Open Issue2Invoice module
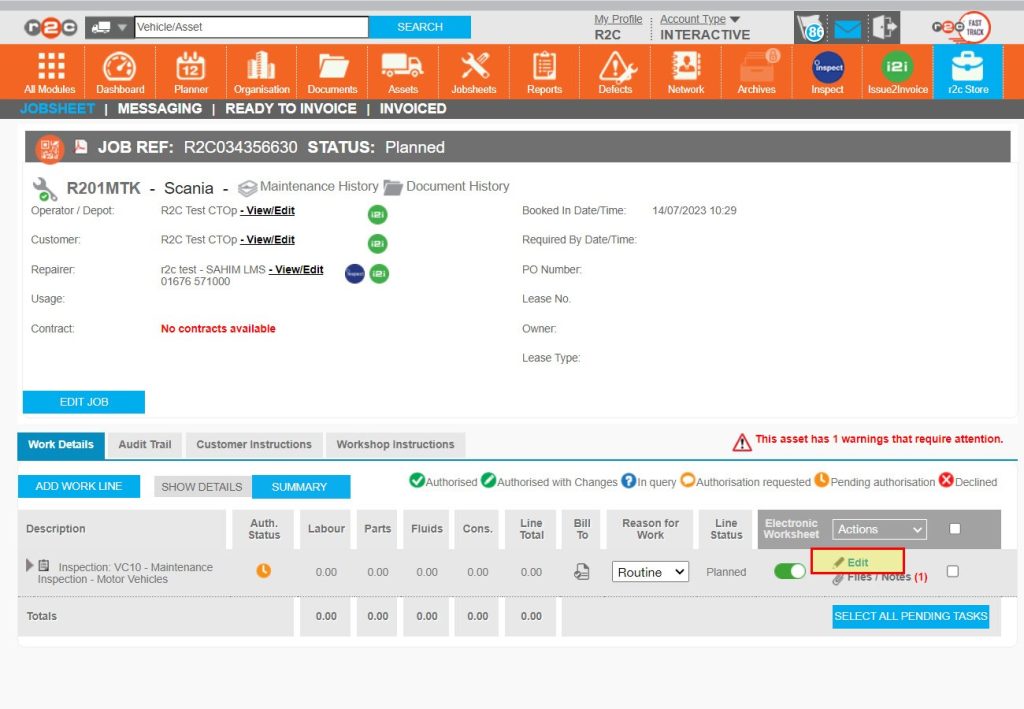This screenshot has width=1024, height=709. 897,70
